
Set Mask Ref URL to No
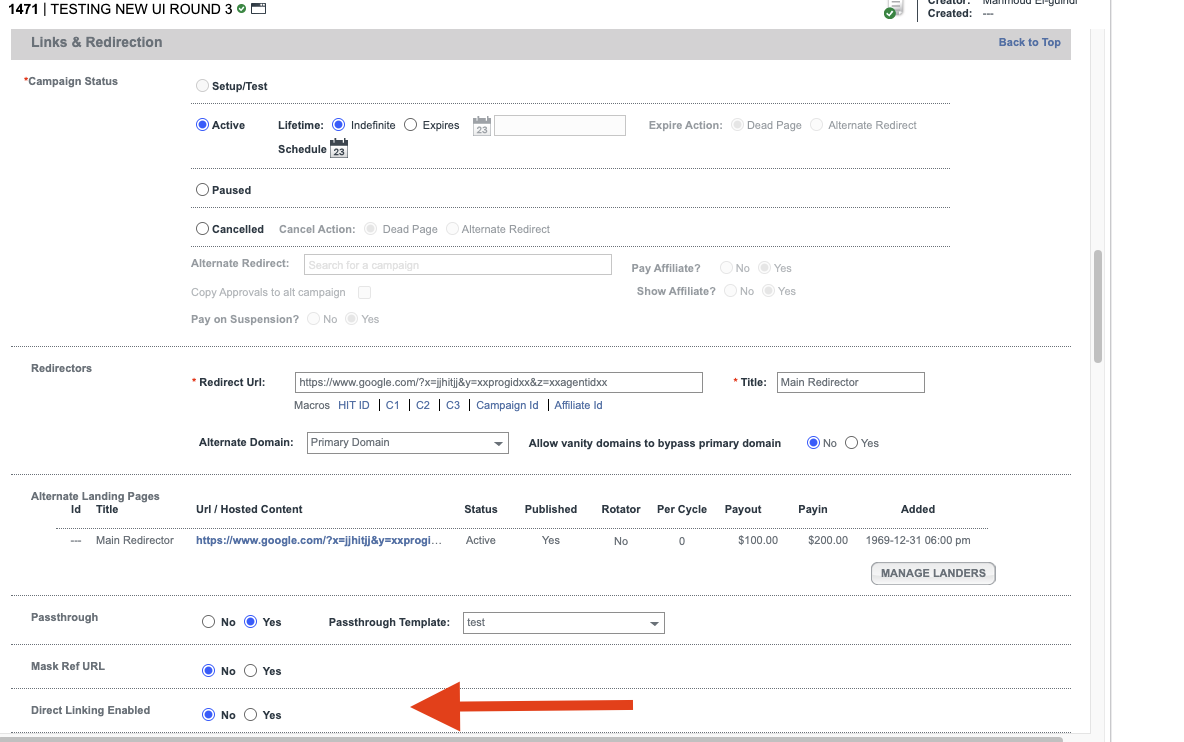click(x=208, y=671)
